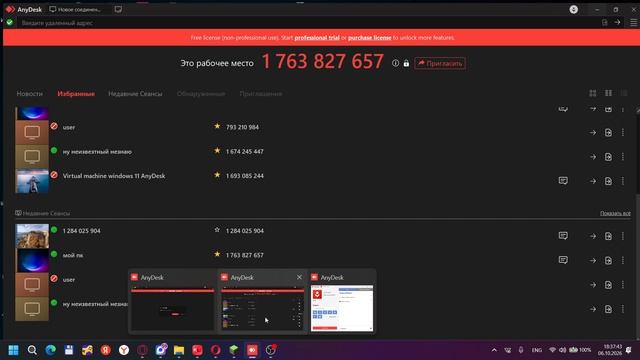Click the remote address input field
This screenshot has width=640, height=360.
pyautogui.click(x=306, y=23)
